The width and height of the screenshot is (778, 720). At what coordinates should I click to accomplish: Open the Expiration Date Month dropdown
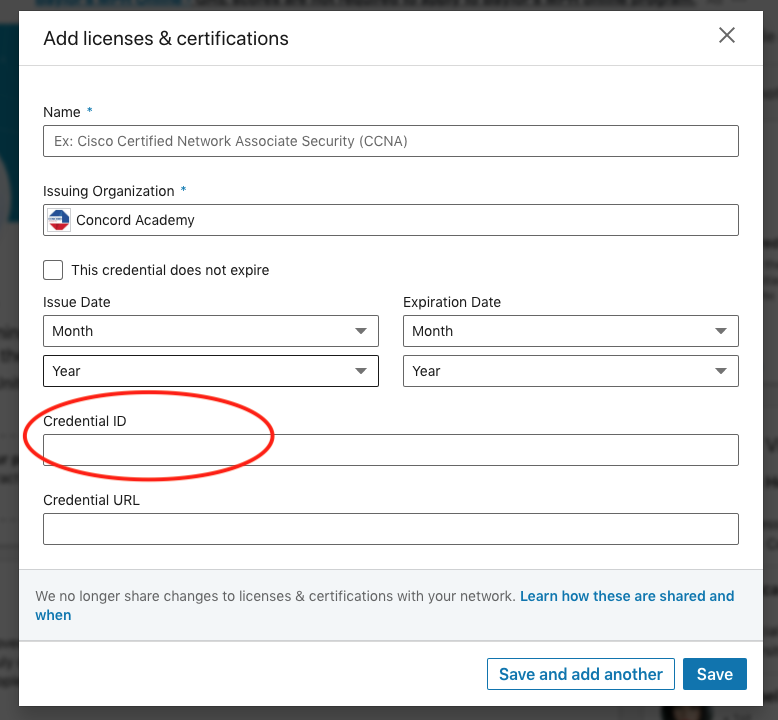click(x=571, y=331)
